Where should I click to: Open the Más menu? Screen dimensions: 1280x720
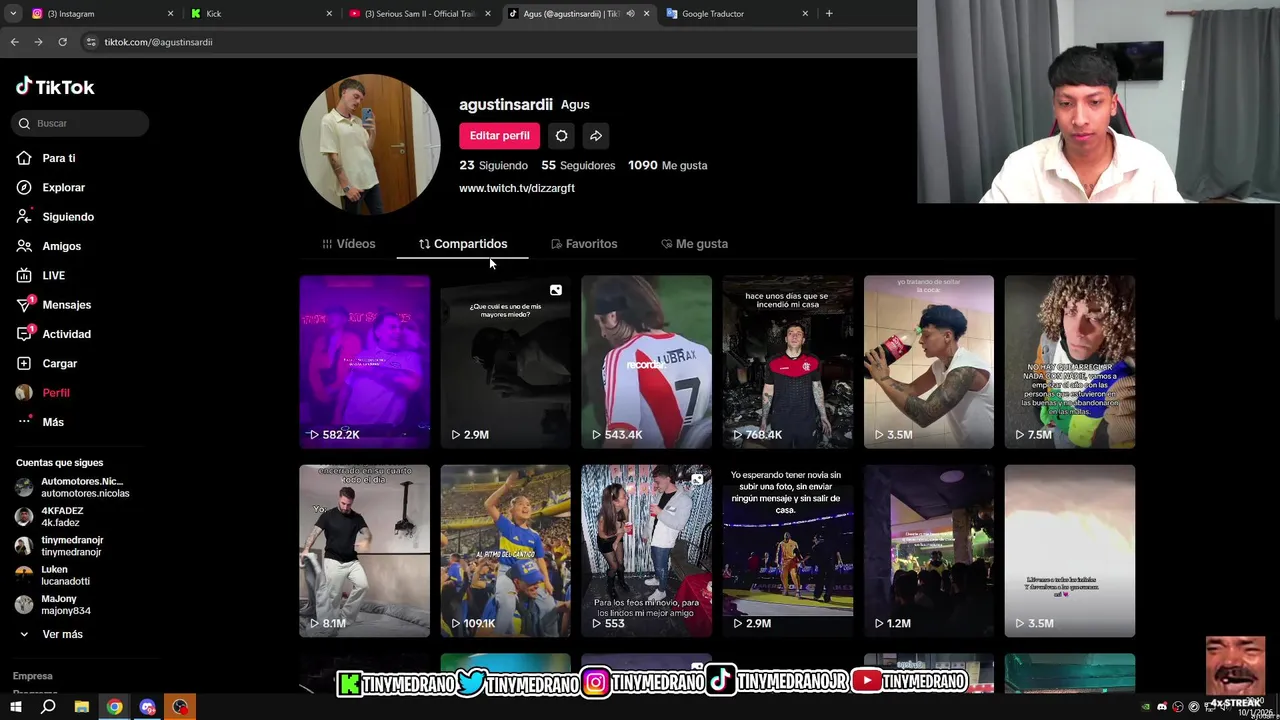pos(40,422)
